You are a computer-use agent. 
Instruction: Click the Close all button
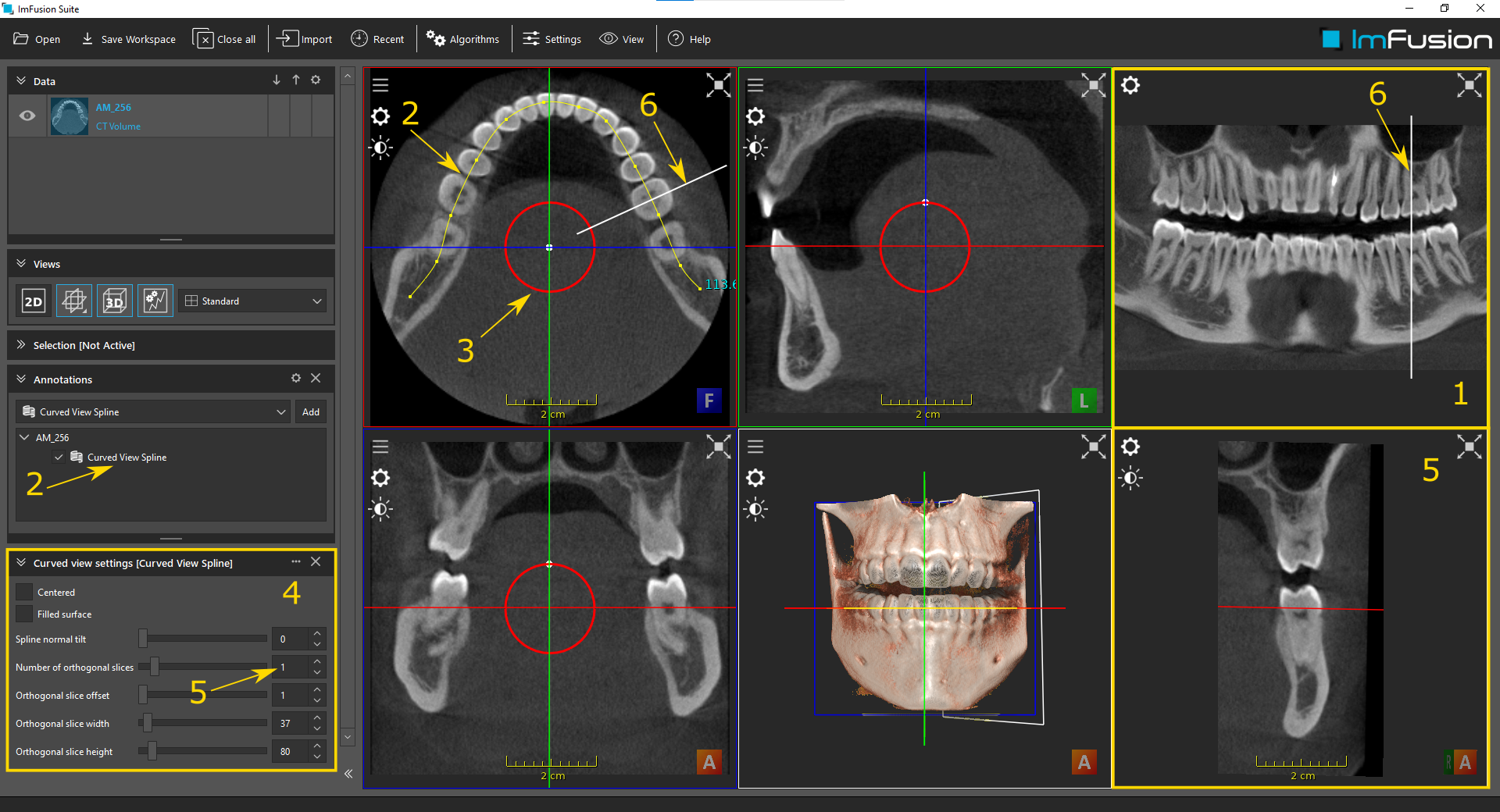(x=225, y=39)
